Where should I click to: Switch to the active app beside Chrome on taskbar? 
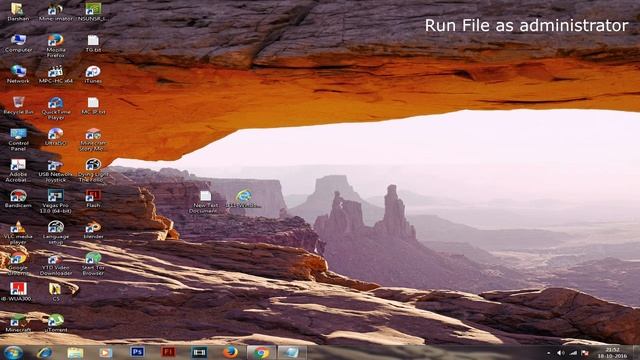pos(292,352)
